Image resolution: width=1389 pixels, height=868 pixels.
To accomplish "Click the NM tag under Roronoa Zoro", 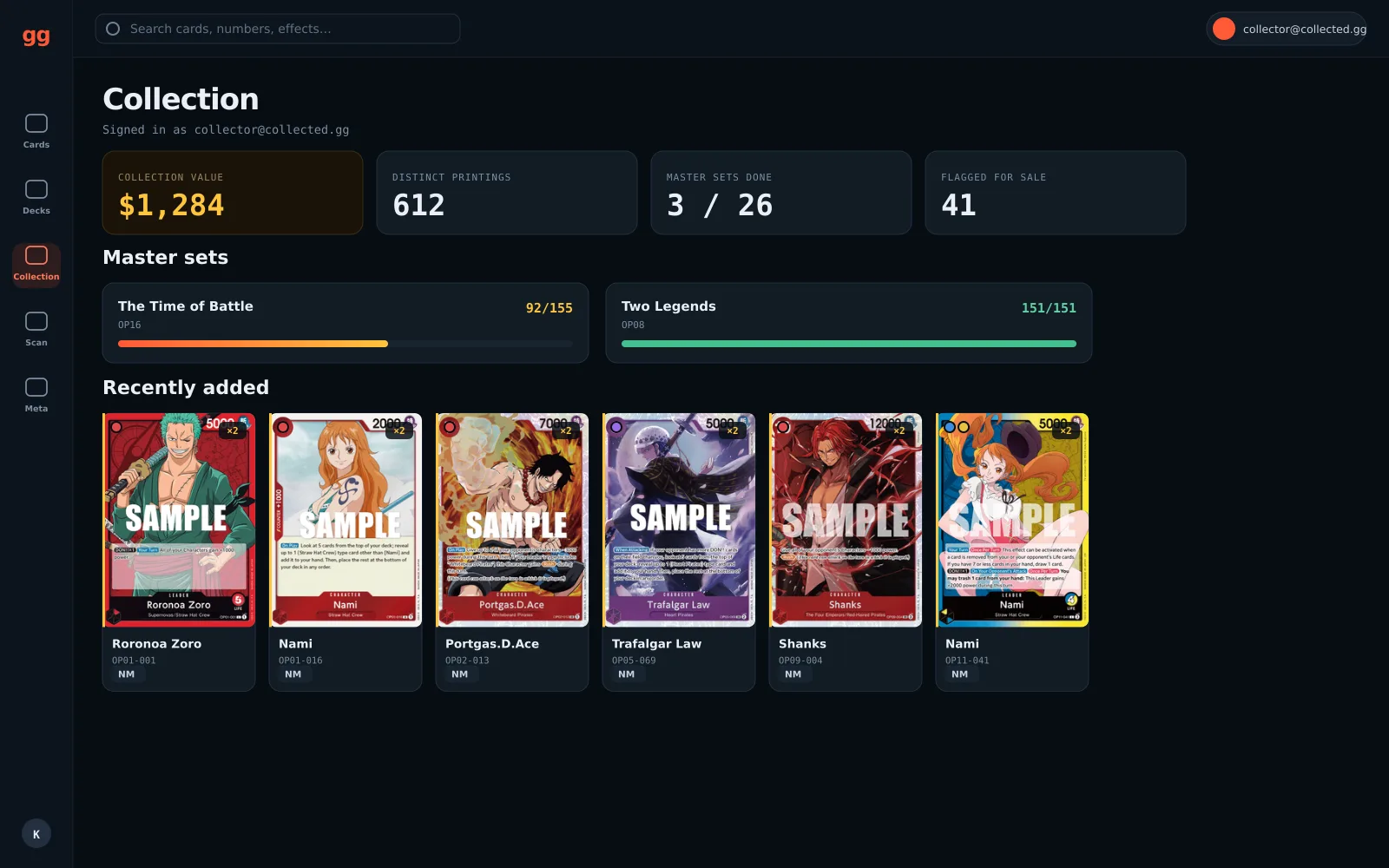I will (127, 674).
